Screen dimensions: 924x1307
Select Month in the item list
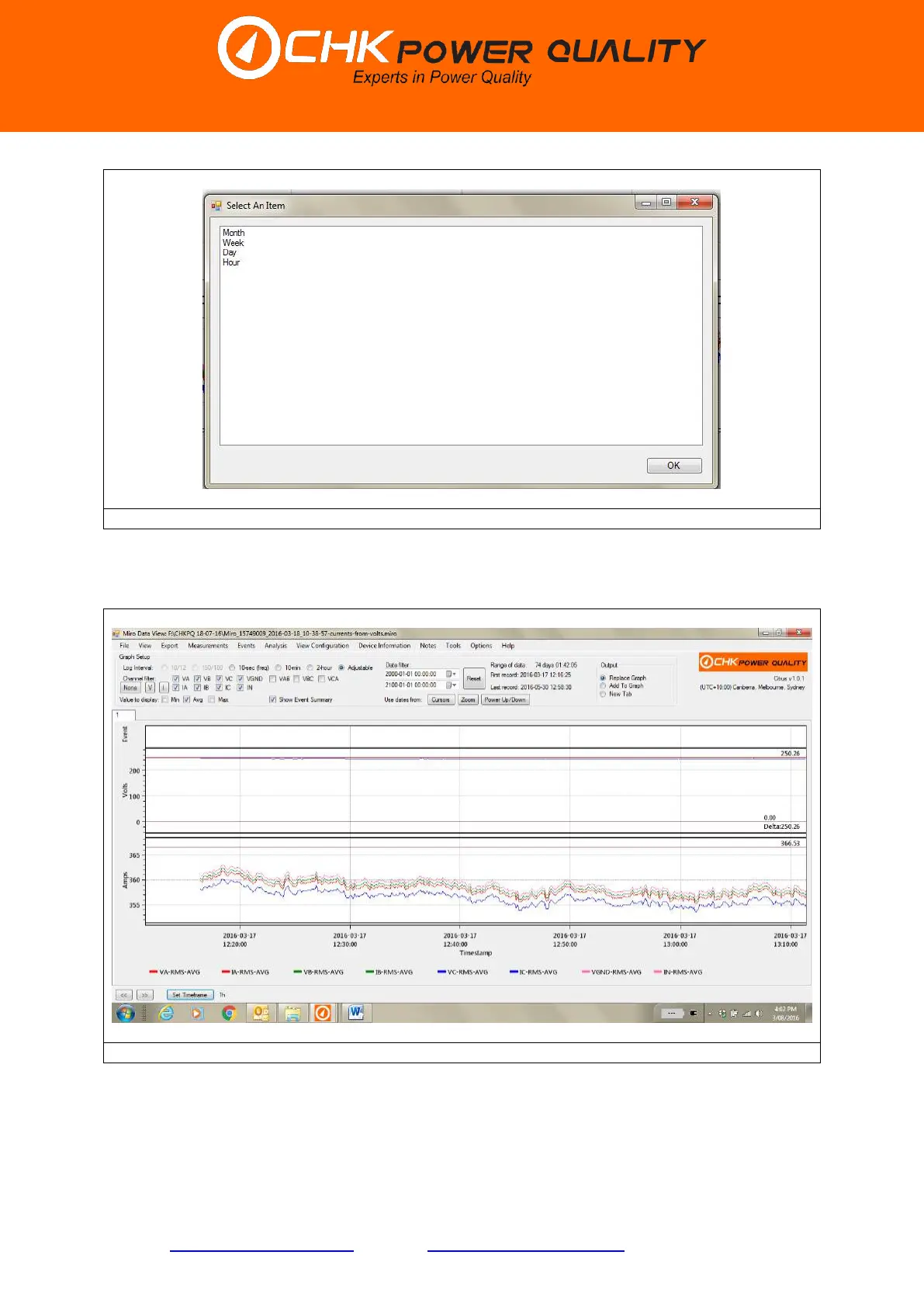[234, 233]
